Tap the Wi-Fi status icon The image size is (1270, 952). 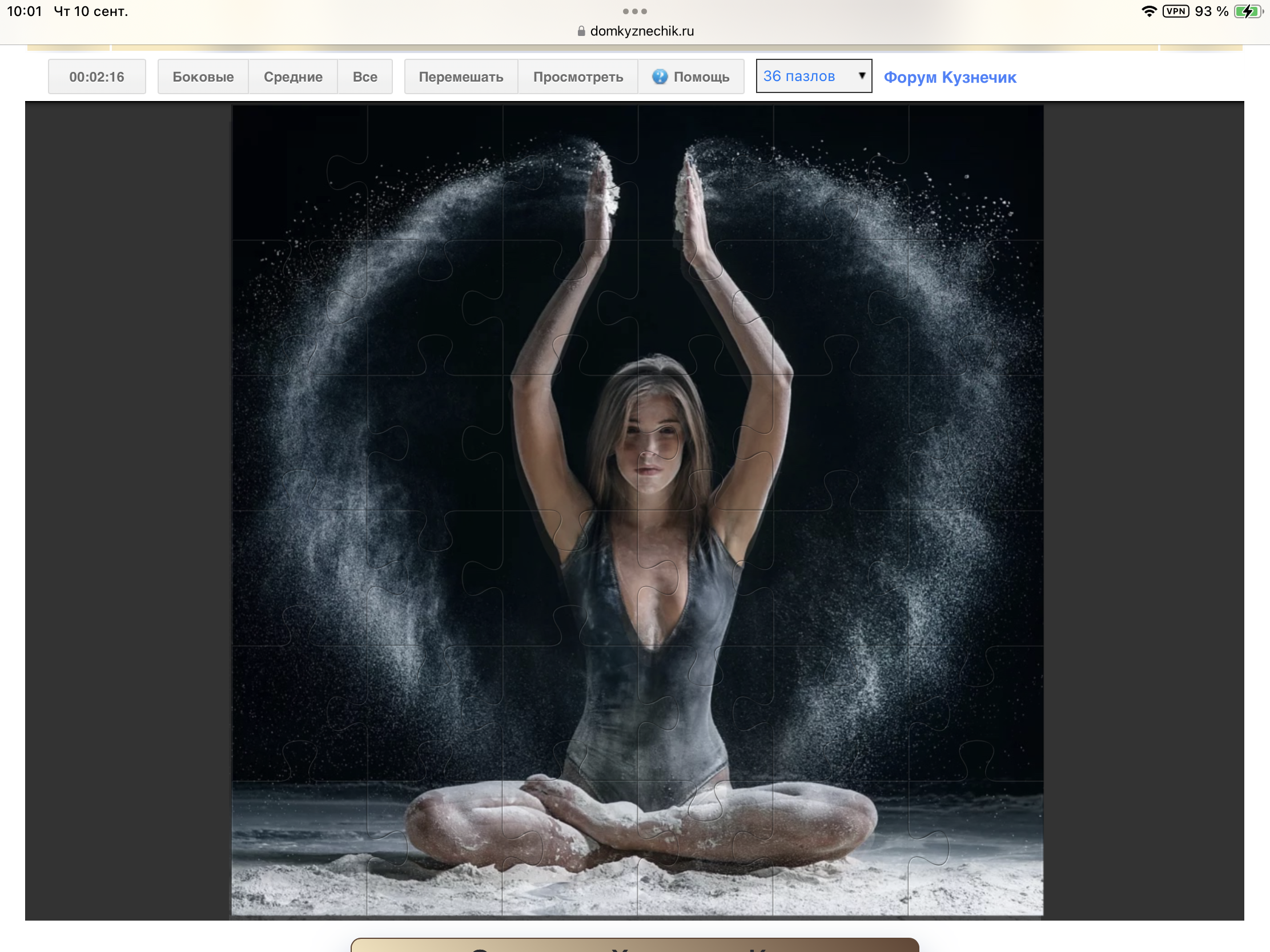point(1149,11)
